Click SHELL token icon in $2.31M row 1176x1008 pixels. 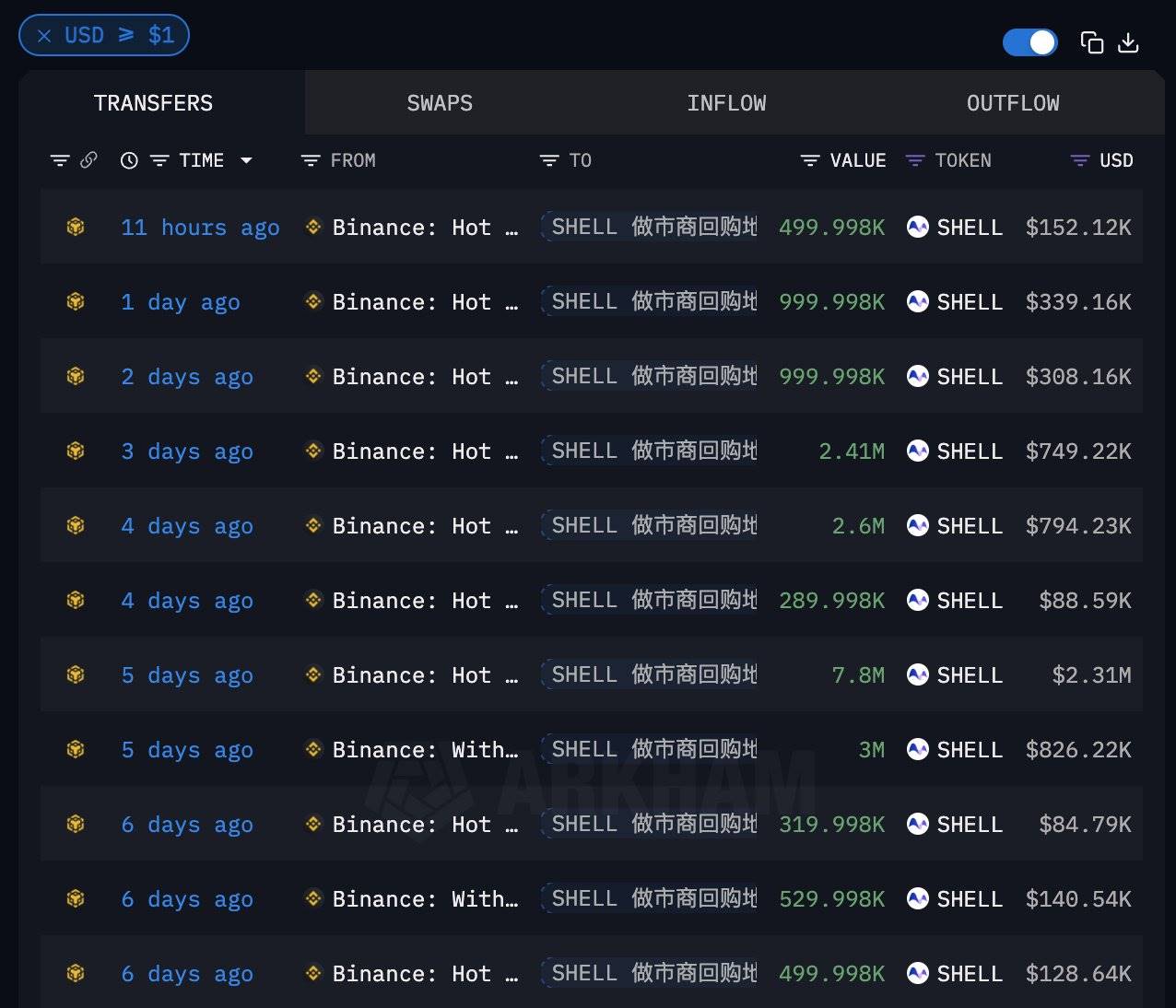(x=917, y=674)
